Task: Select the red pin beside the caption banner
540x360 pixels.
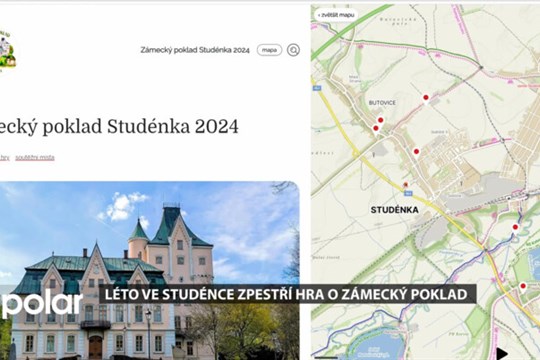Action: pyautogui.click(x=523, y=287)
